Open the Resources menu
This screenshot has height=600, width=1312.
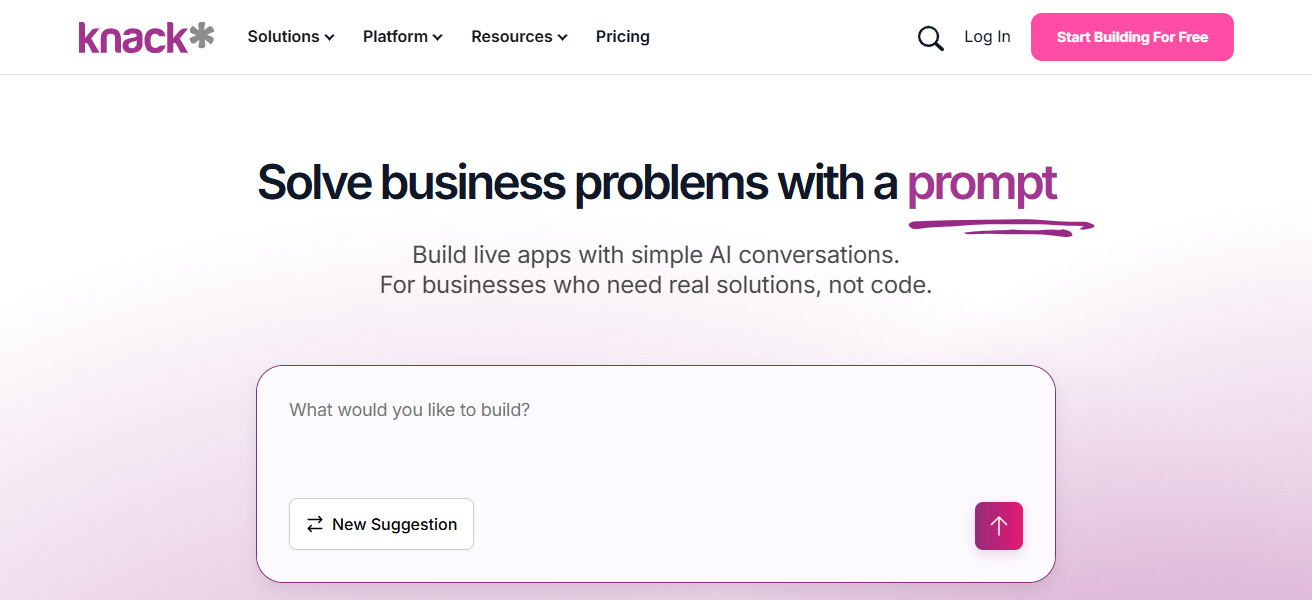click(511, 37)
